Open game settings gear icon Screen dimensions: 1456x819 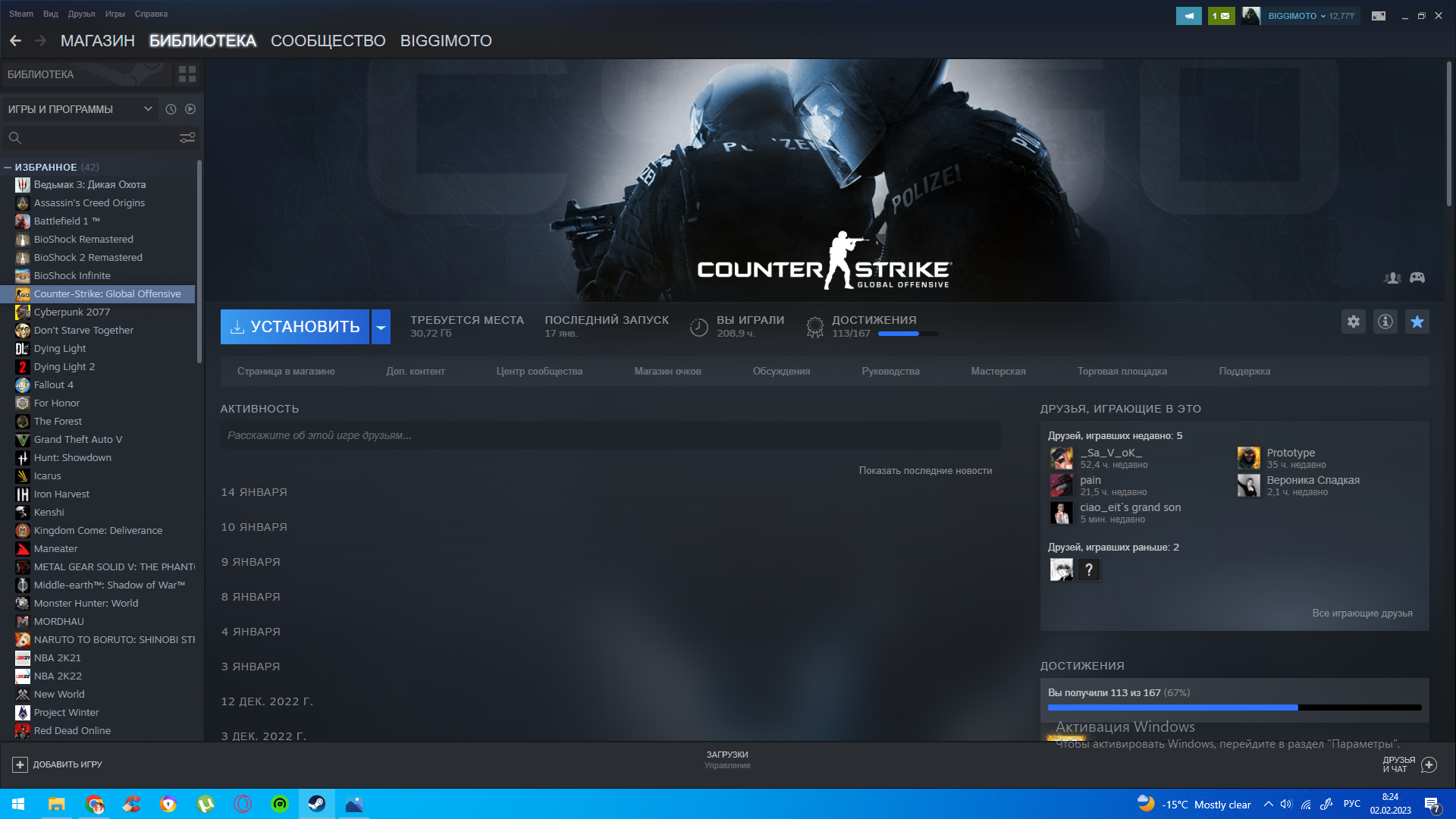[x=1353, y=322]
